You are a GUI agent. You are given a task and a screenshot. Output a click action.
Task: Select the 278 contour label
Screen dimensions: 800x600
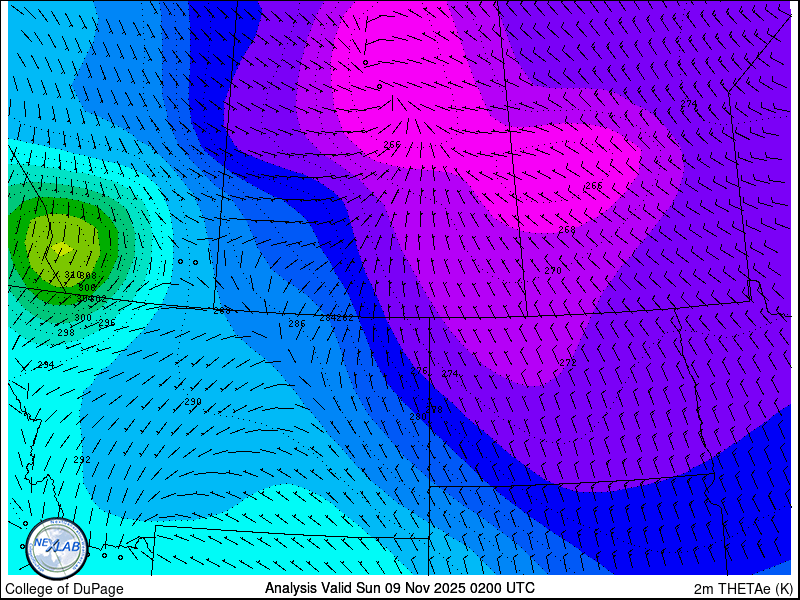[434, 410]
